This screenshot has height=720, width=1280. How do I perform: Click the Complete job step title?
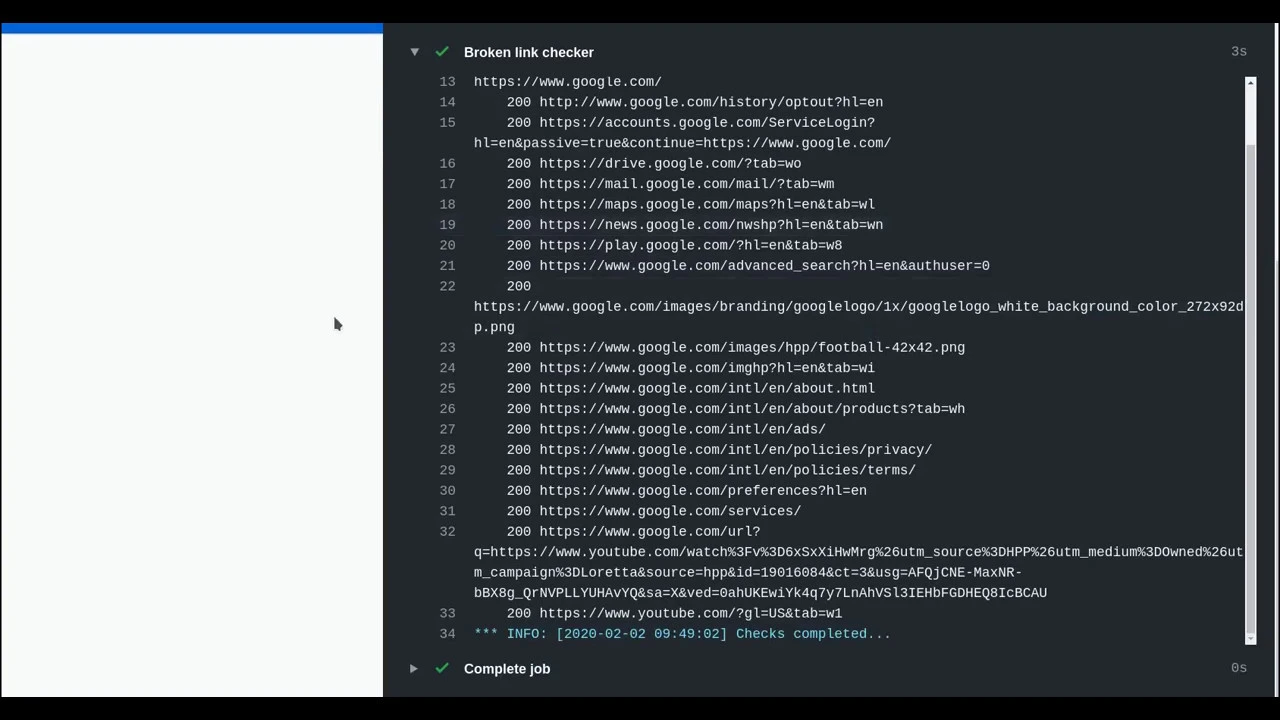point(507,669)
